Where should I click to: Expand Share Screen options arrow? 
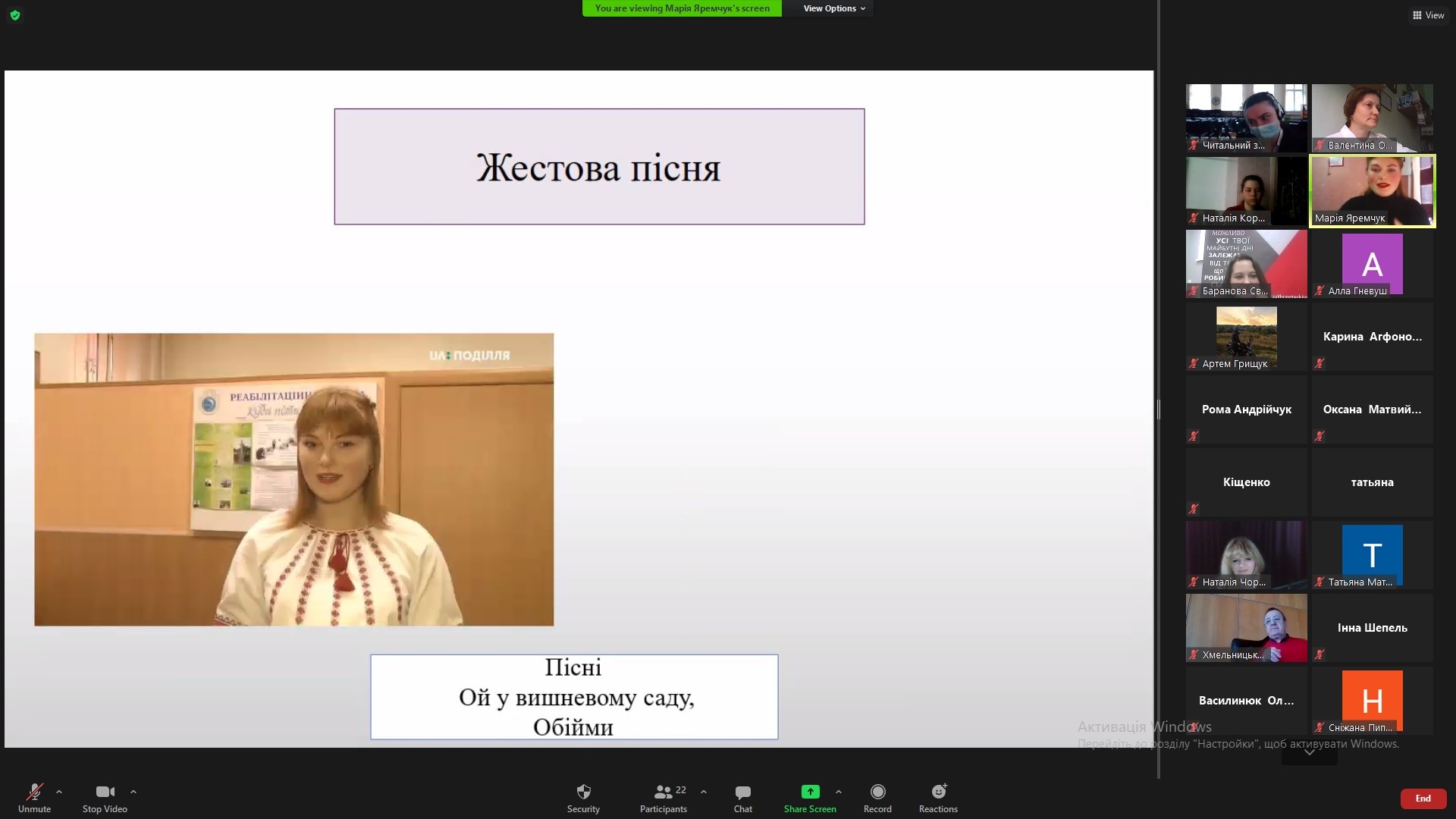pos(839,792)
